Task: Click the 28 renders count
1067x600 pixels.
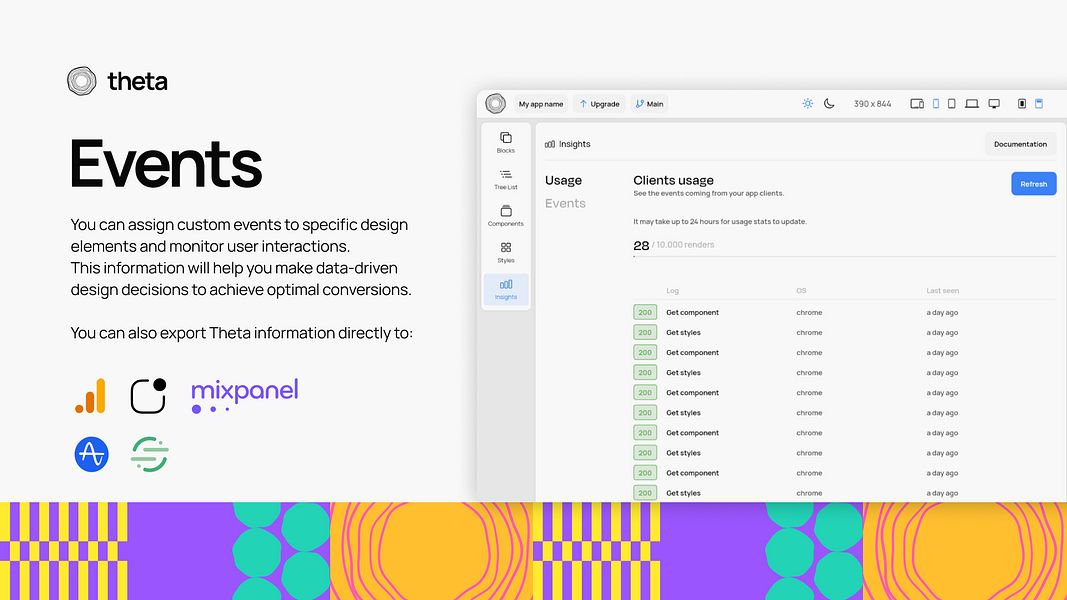Action: pyautogui.click(x=641, y=246)
